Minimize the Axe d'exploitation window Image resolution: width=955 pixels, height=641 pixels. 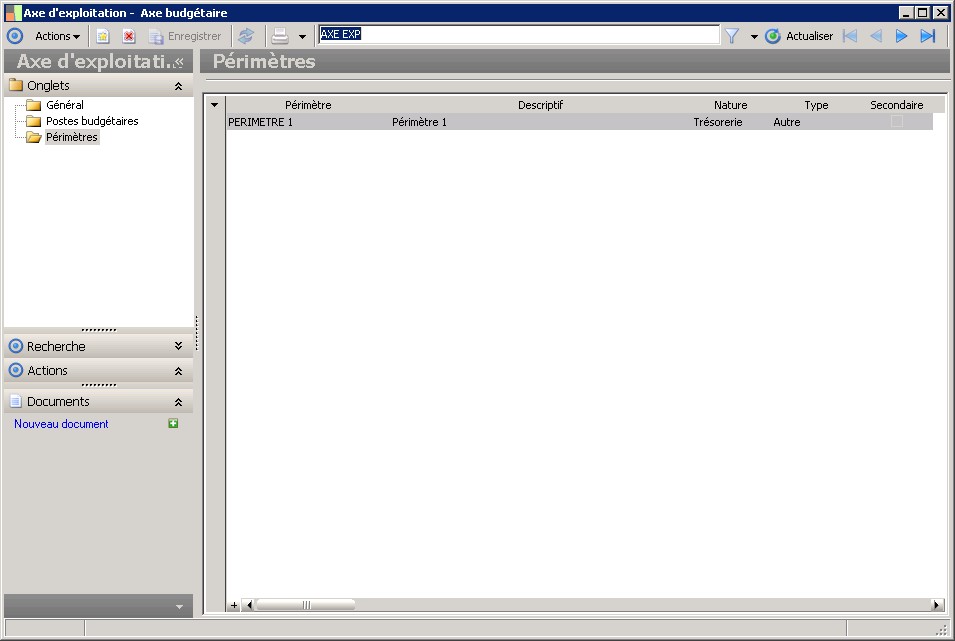pos(906,13)
